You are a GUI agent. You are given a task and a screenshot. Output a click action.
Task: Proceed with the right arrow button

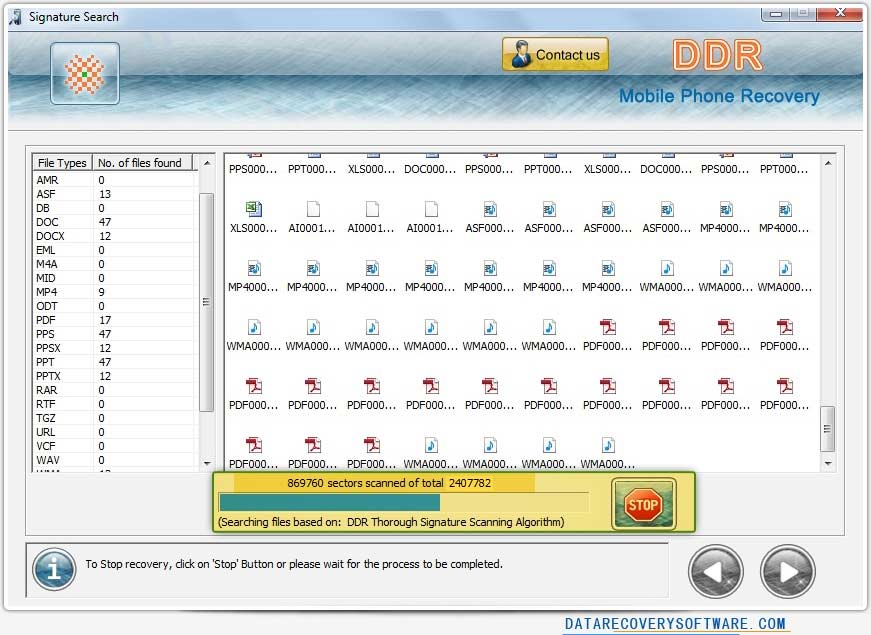point(788,571)
